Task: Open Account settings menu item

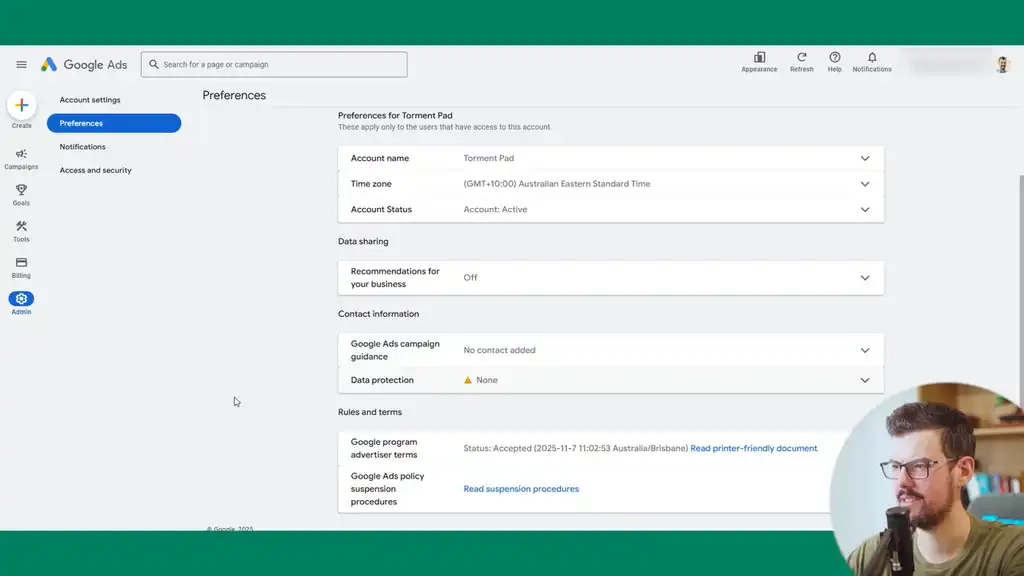Action: click(x=90, y=100)
